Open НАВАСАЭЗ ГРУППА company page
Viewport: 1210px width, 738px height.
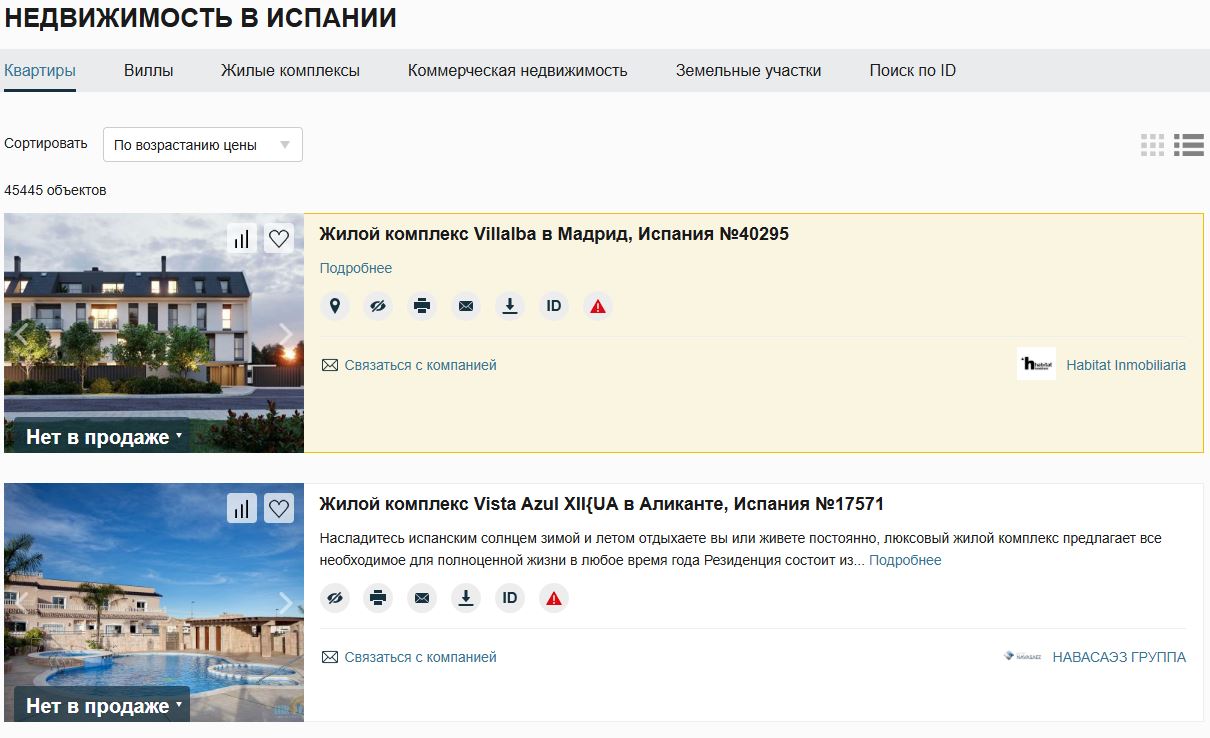point(1119,657)
